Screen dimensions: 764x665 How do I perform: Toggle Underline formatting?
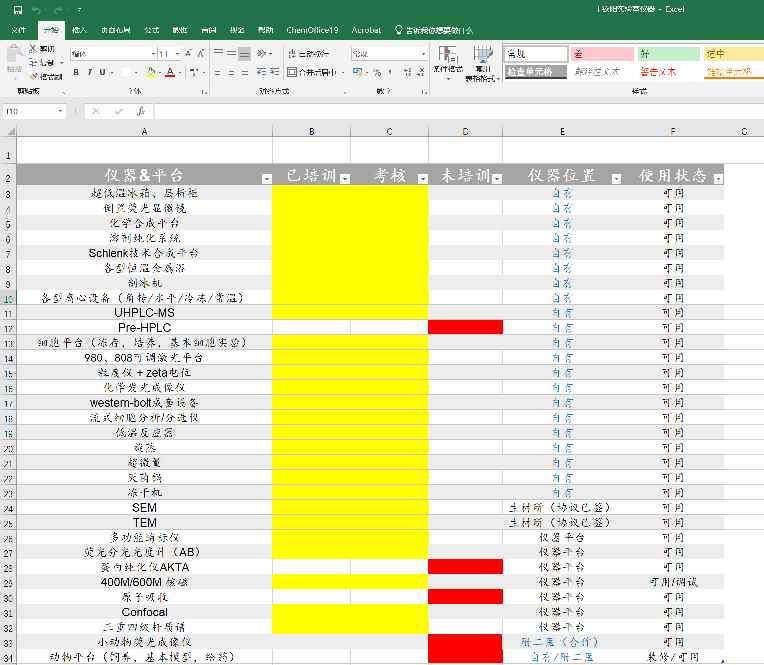click(x=103, y=72)
